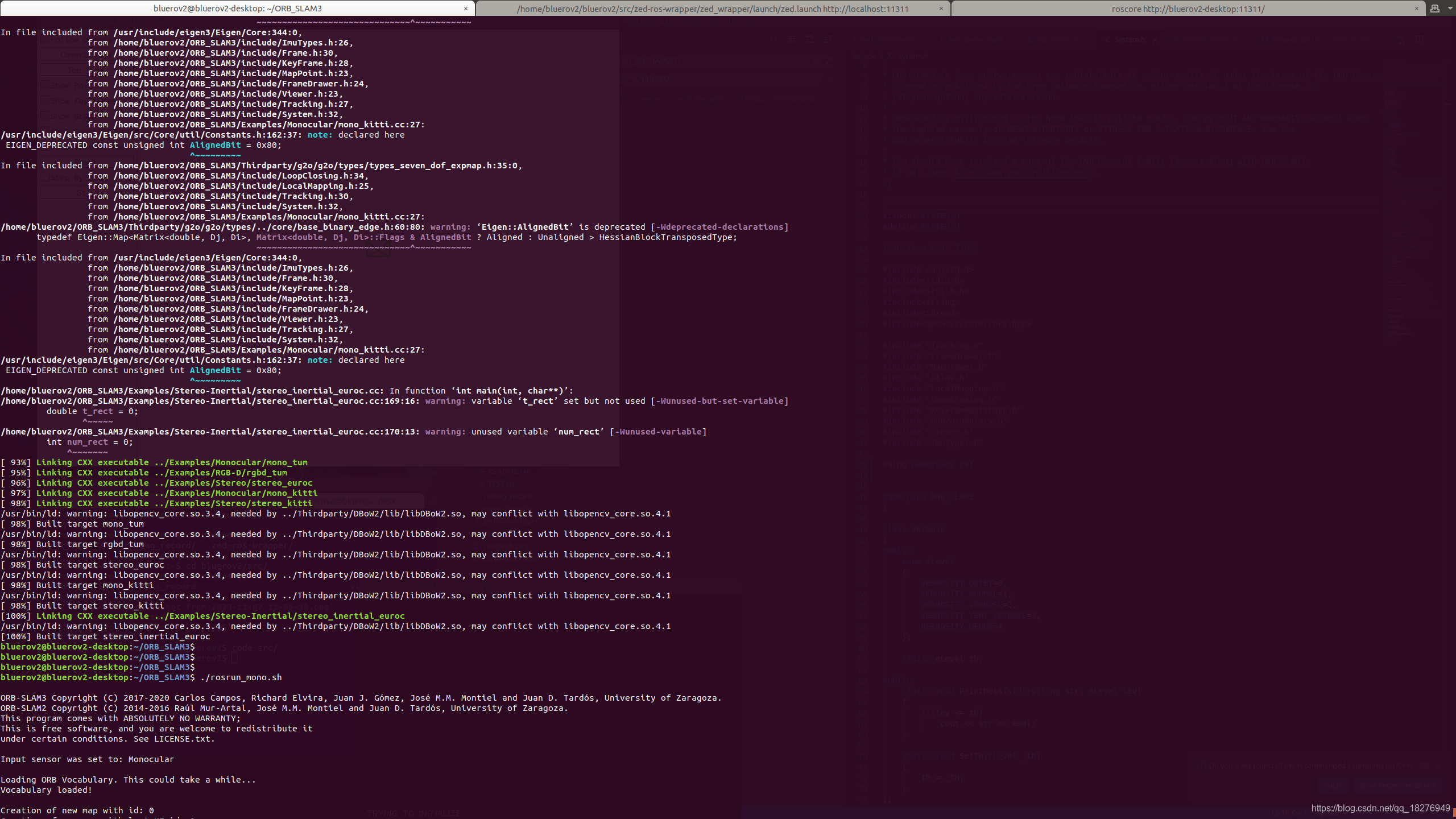The height and width of the screenshot is (819, 1456).
Task: Click the blog.csdn.net watermark URL
Action: pyautogui.click(x=1380, y=808)
